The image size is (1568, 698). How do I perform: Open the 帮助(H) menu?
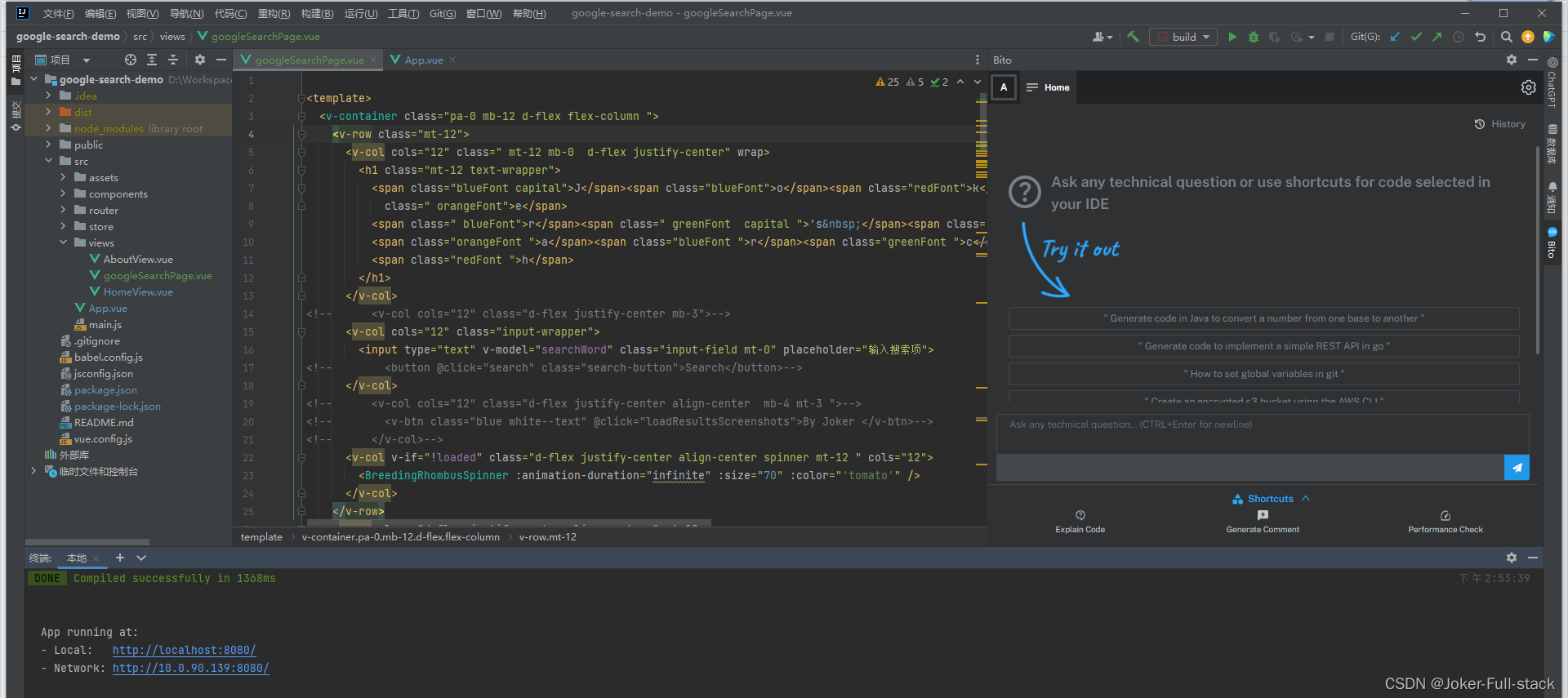pos(529,13)
